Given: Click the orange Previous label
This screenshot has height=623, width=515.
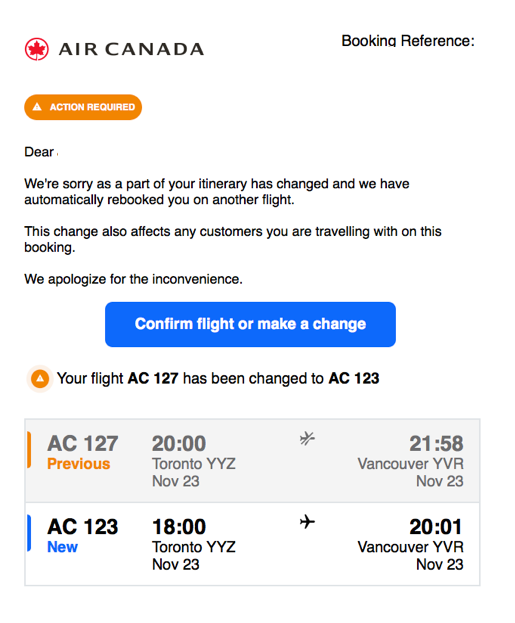Looking at the screenshot, I should pos(79,464).
